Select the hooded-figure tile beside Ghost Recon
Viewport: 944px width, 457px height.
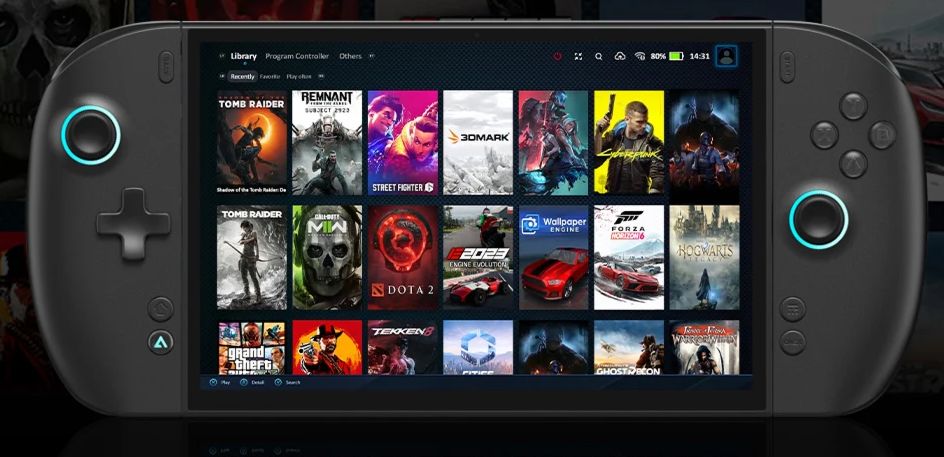click(553, 347)
